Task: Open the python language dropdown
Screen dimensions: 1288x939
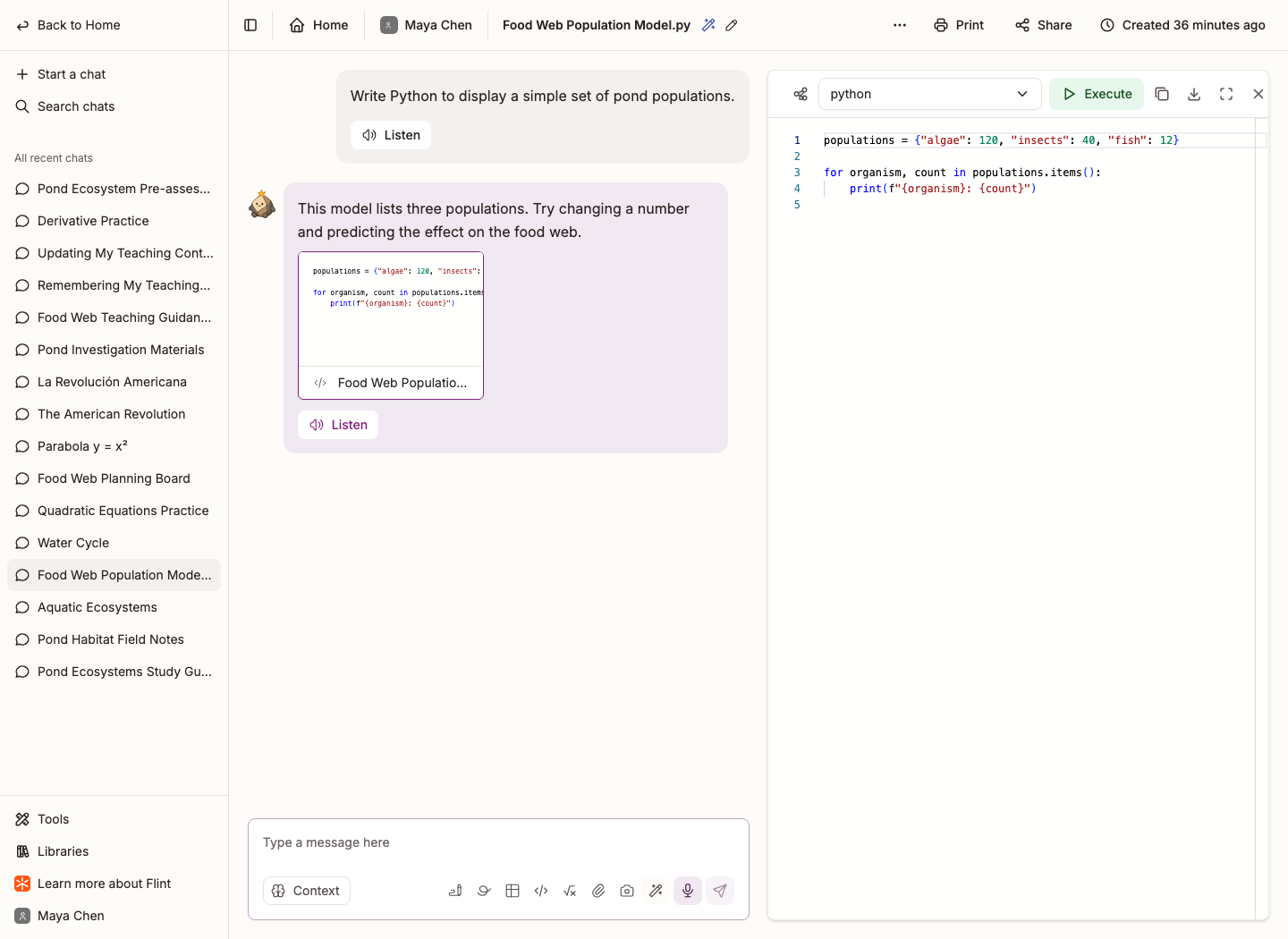Action: (930, 94)
